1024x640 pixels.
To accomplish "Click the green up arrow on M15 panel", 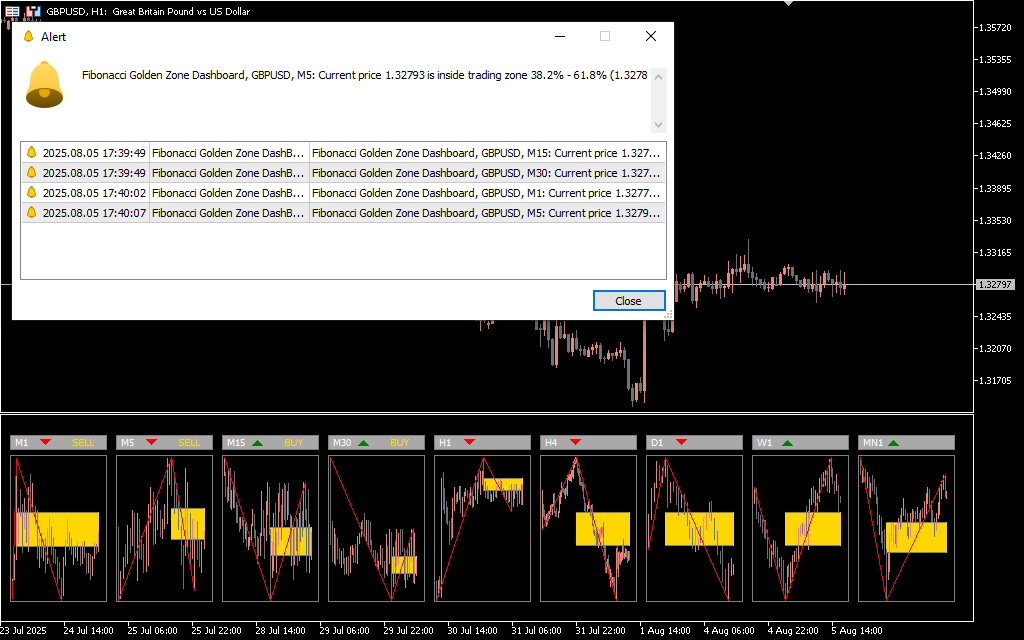I will click(x=257, y=442).
